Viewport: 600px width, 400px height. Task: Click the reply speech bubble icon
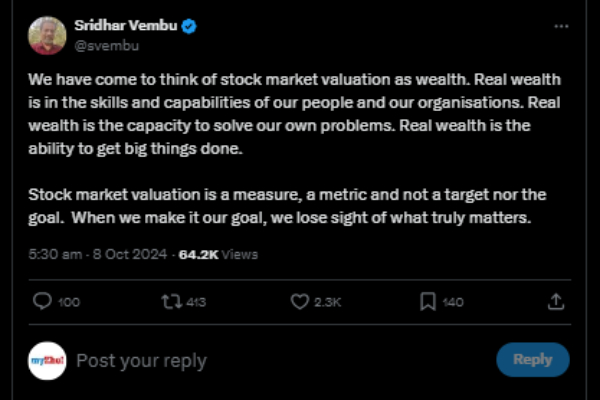43,301
